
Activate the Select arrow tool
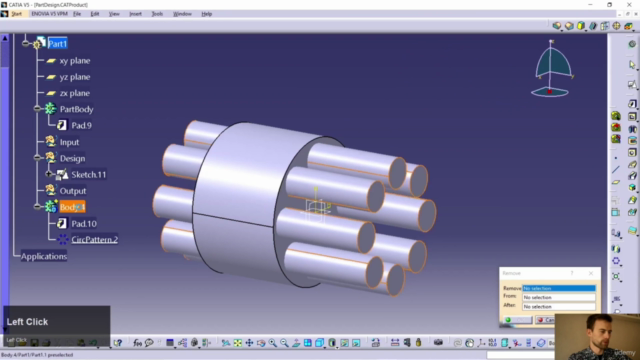tap(632, 65)
